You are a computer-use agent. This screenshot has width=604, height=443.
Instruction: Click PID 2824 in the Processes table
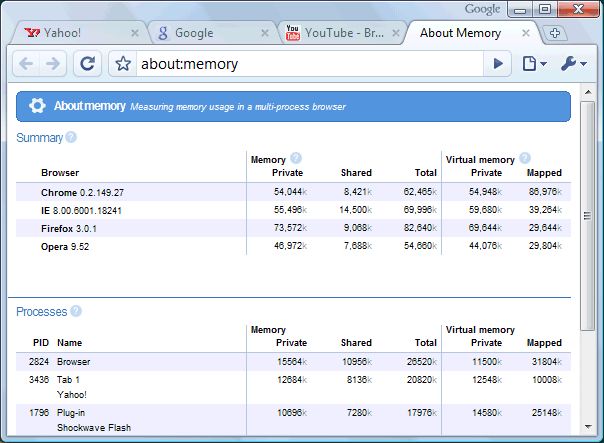tap(39, 362)
